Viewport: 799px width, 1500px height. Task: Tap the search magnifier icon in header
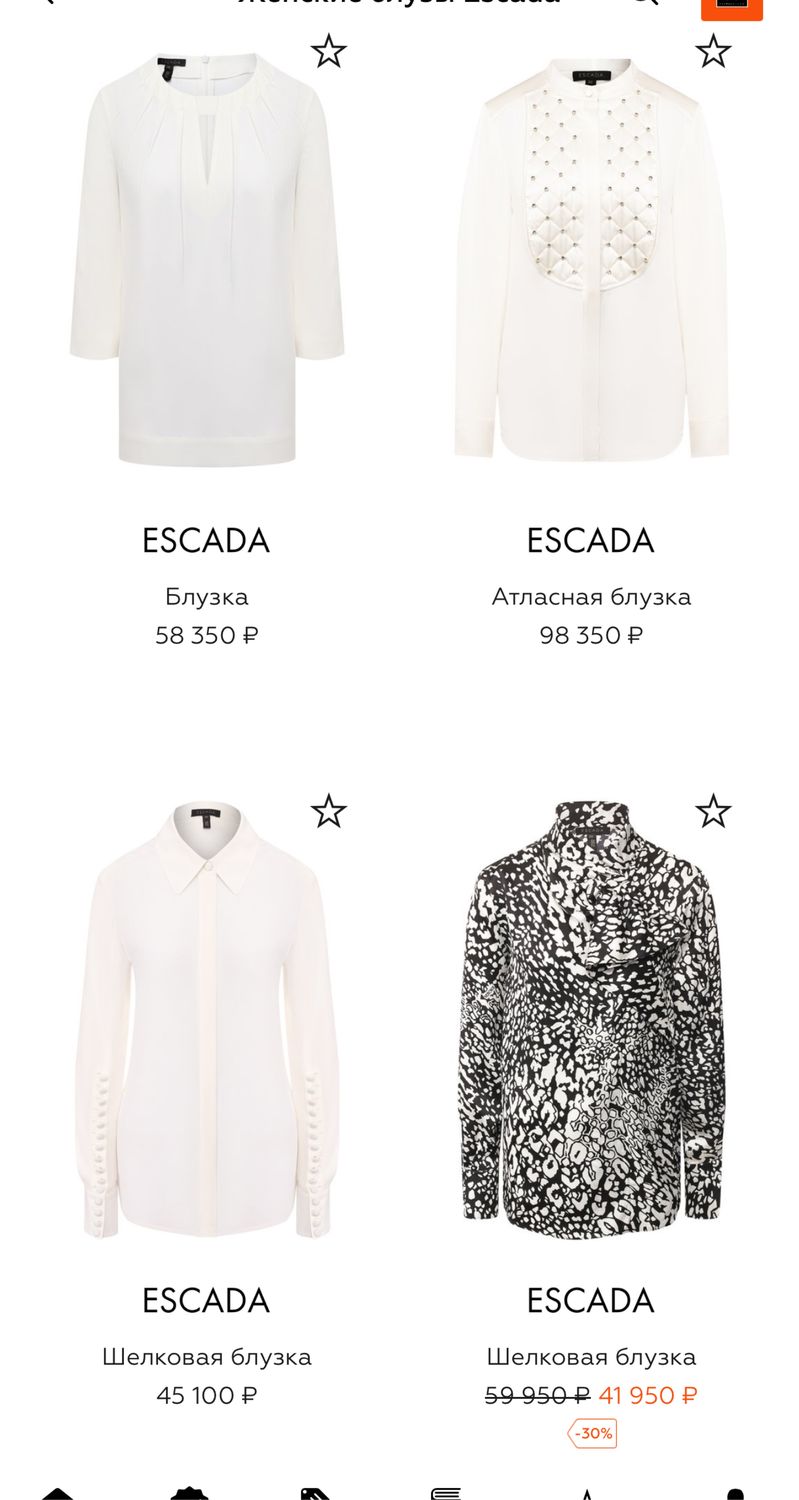tap(645, 3)
